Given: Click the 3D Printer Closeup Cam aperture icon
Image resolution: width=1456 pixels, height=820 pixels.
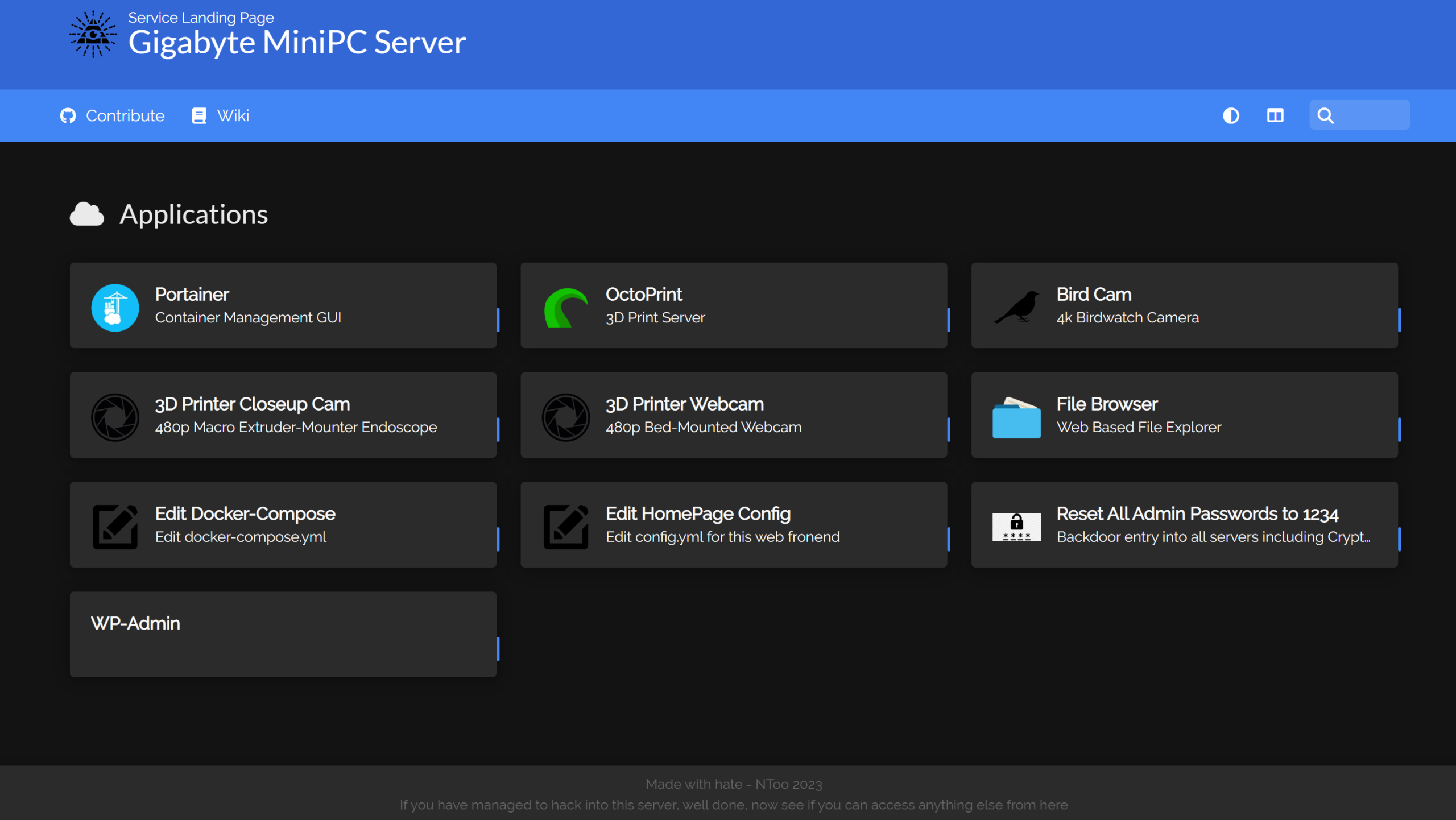Looking at the screenshot, I should click(x=115, y=417).
